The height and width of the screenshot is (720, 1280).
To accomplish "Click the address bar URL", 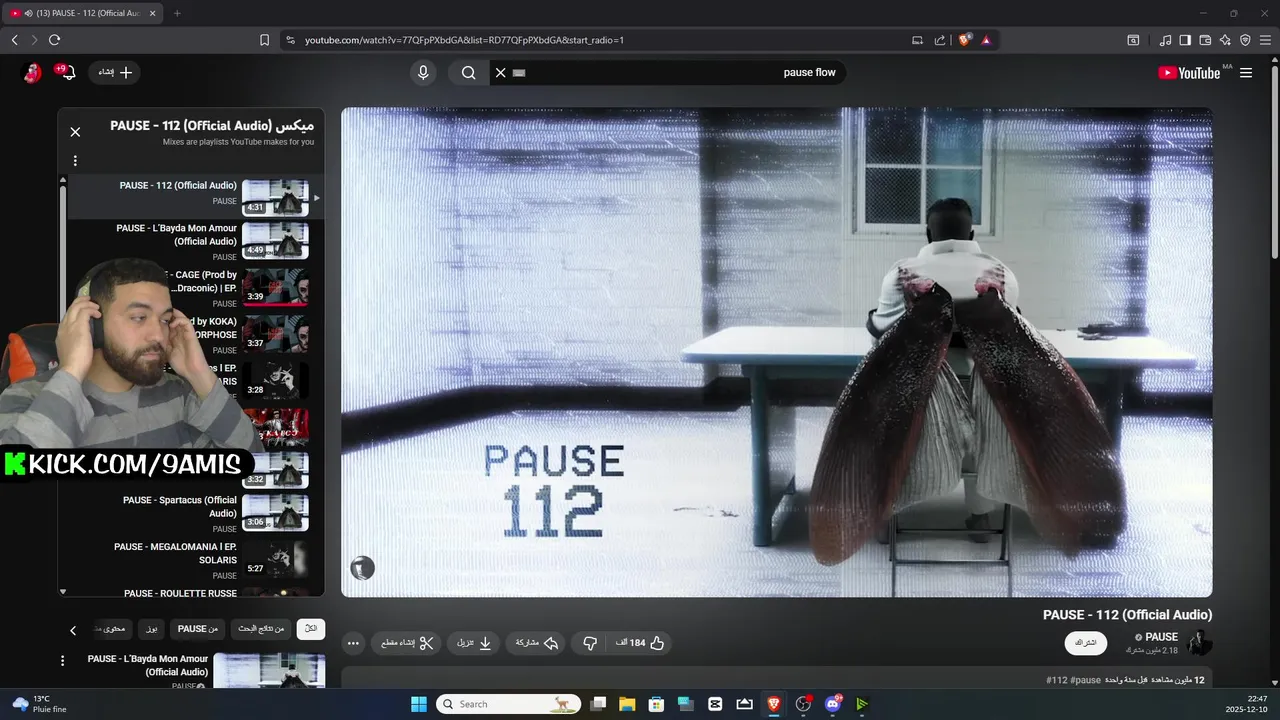I will tap(464, 40).
